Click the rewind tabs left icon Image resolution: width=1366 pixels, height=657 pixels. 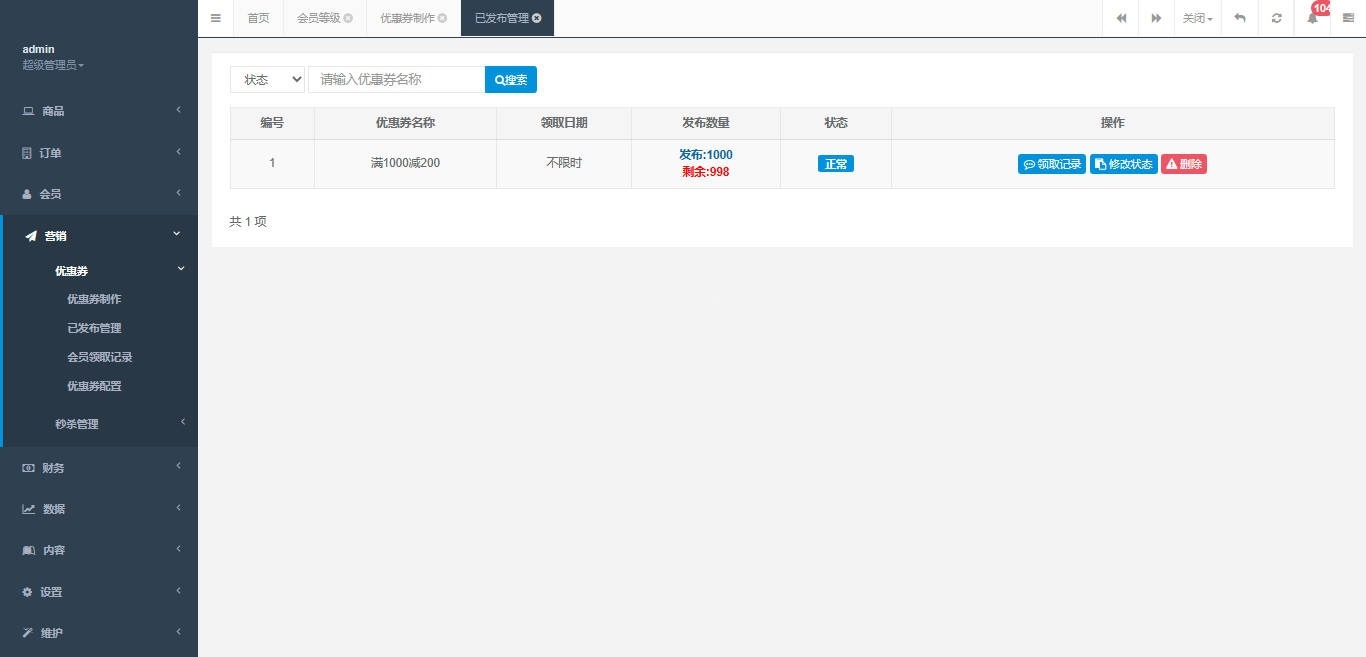[x=1121, y=18]
